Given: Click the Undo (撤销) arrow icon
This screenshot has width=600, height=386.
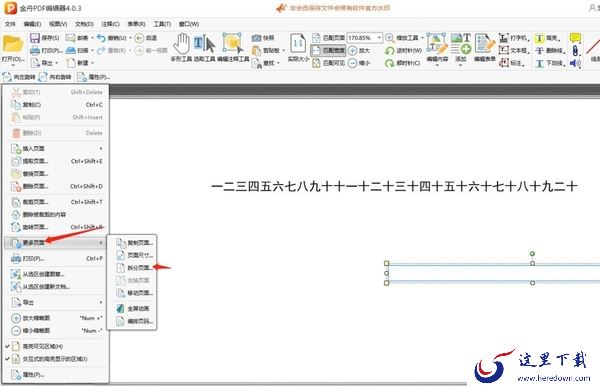Looking at the screenshot, I should click(101, 38).
